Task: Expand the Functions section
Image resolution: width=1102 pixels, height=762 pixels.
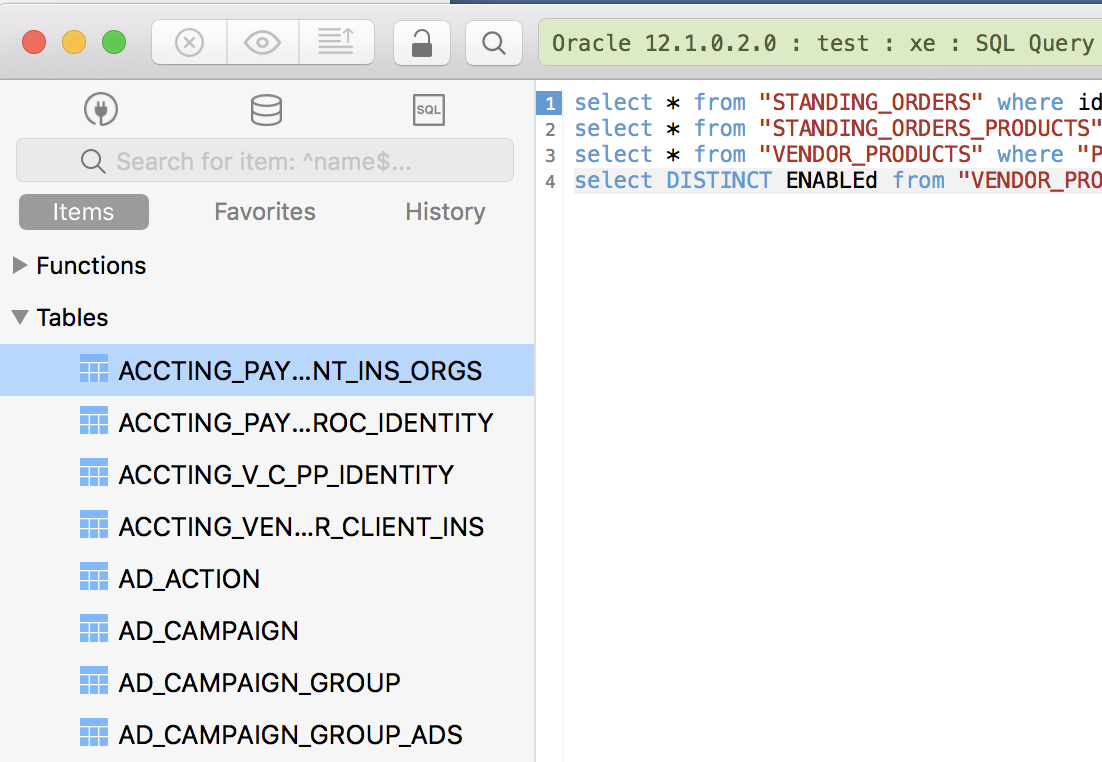Action: (x=20, y=265)
